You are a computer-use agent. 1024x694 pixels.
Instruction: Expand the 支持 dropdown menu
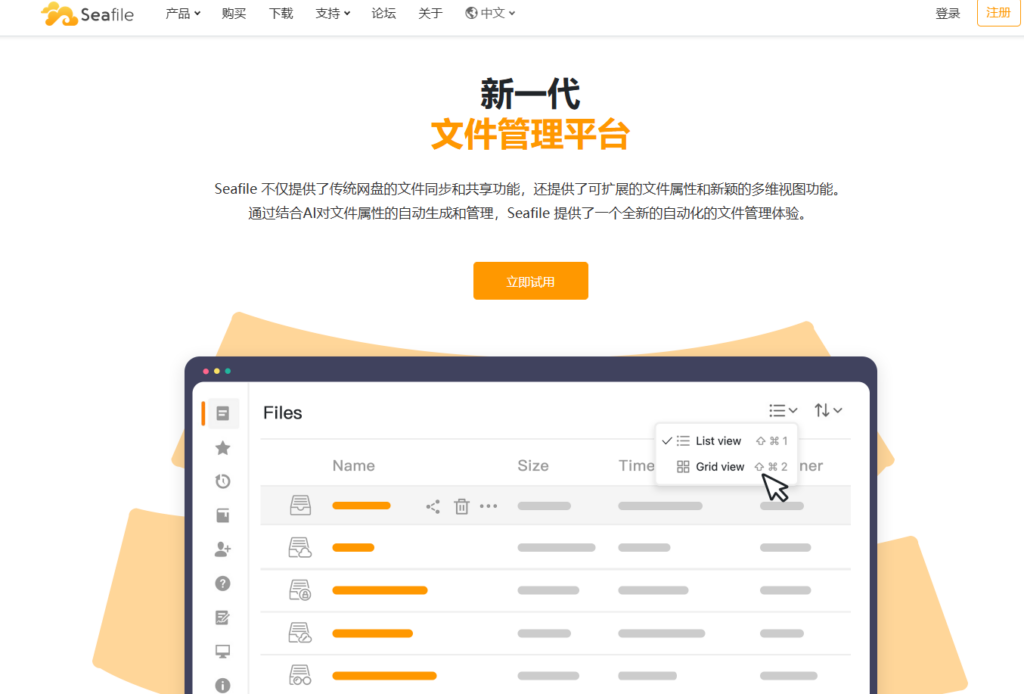pos(333,13)
